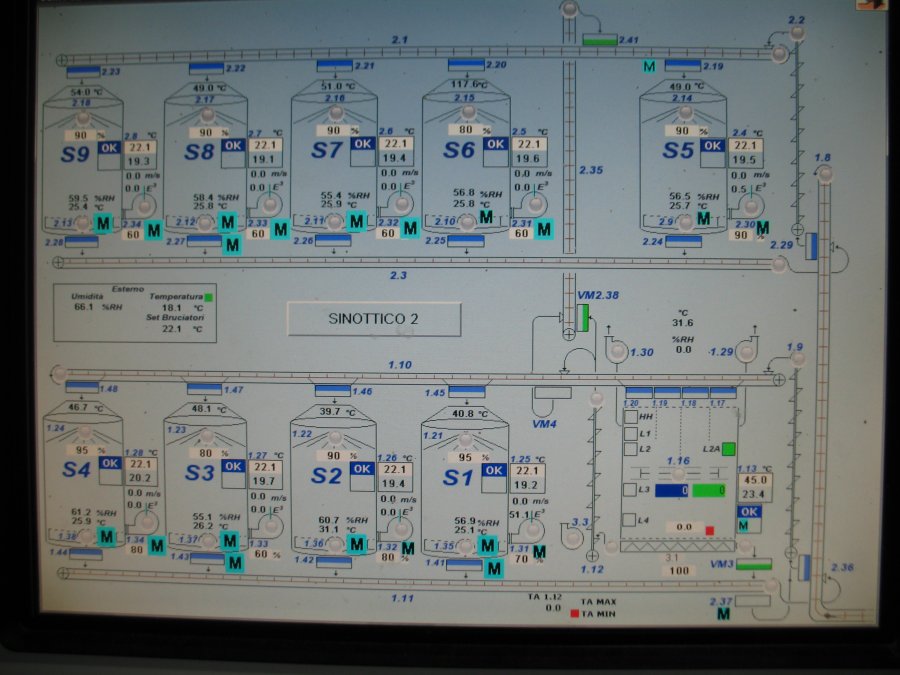The width and height of the screenshot is (900, 675).
Task: Click the slide gate 2.23 above S9
Action: [83, 72]
